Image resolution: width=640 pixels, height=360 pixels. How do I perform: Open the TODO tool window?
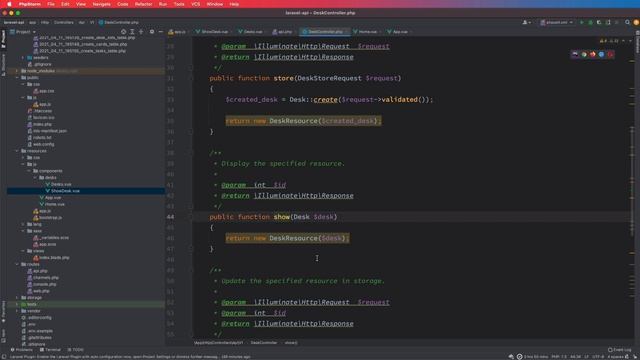tap(76, 350)
